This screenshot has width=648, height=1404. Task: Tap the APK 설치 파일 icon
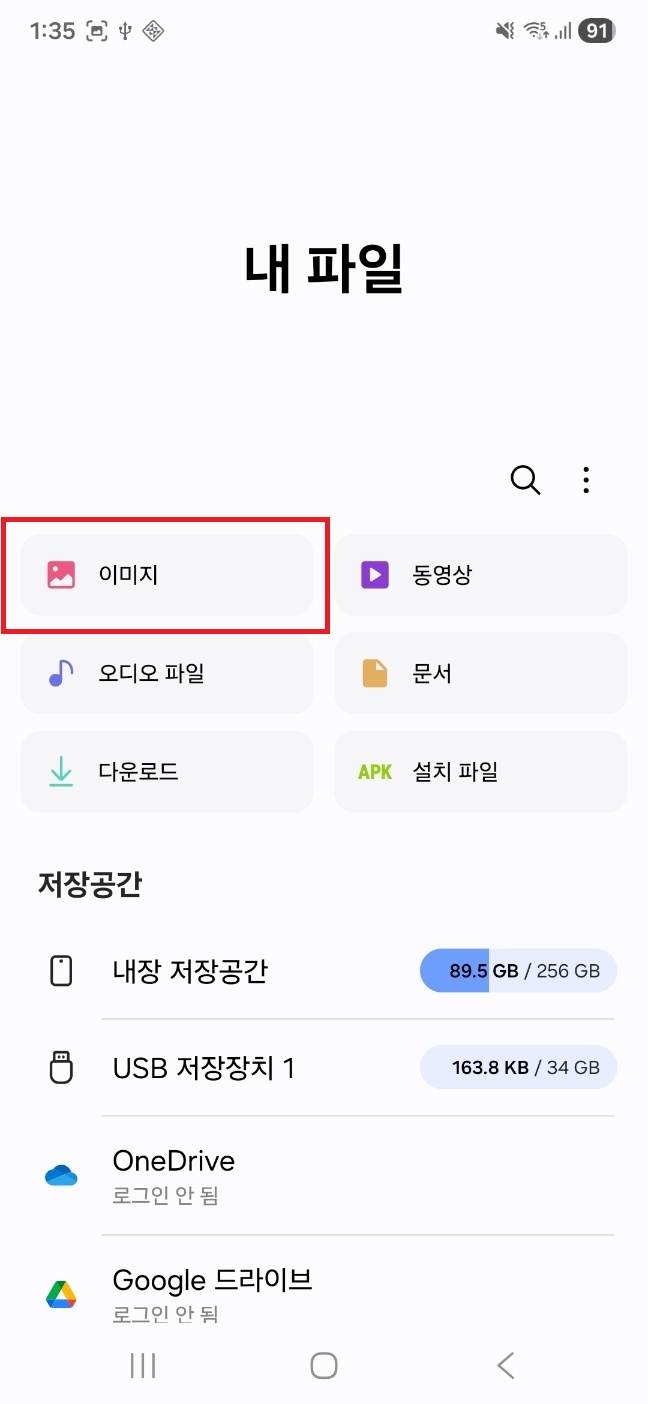(x=375, y=772)
